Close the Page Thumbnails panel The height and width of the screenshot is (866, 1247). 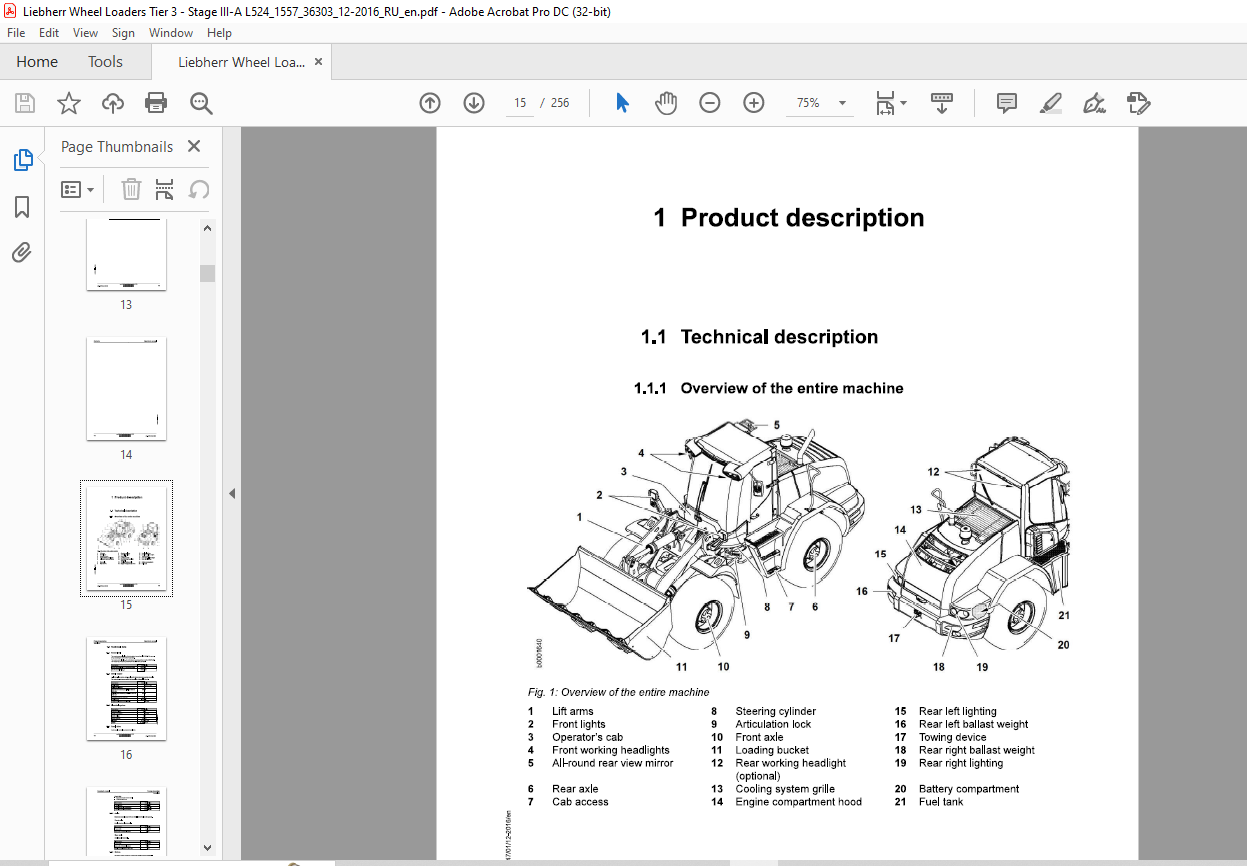point(194,146)
